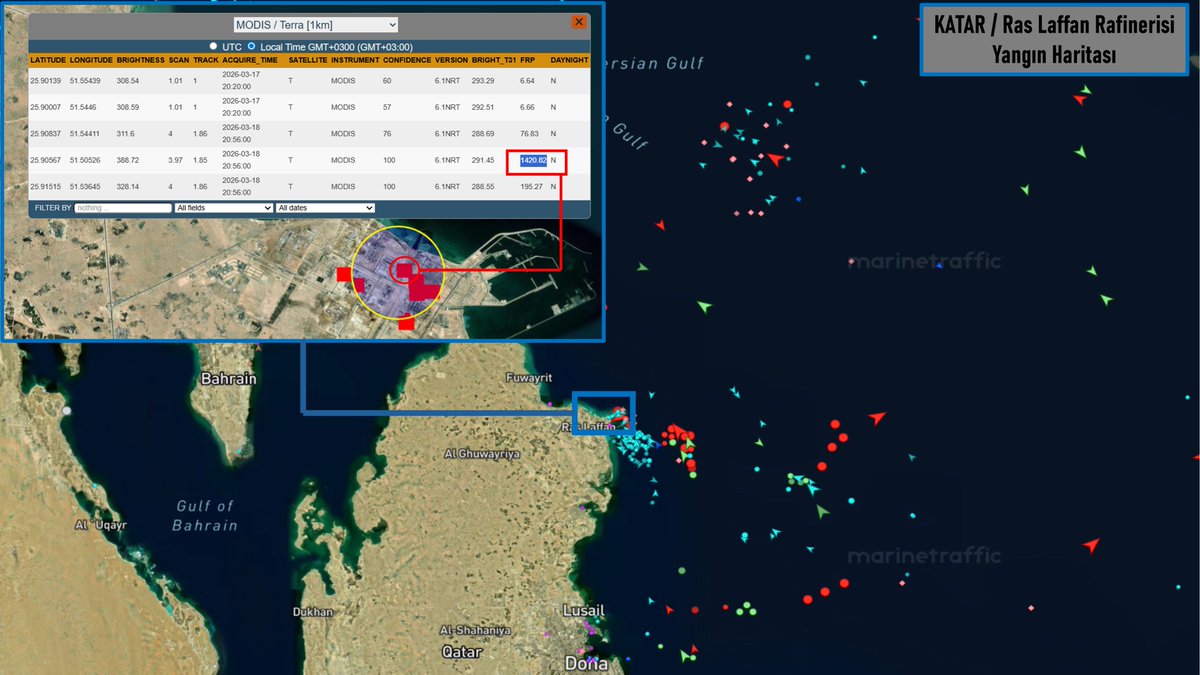Click BRIGHT_T31 value 293.29
Image resolution: width=1200 pixels, height=675 pixels.
484,80
